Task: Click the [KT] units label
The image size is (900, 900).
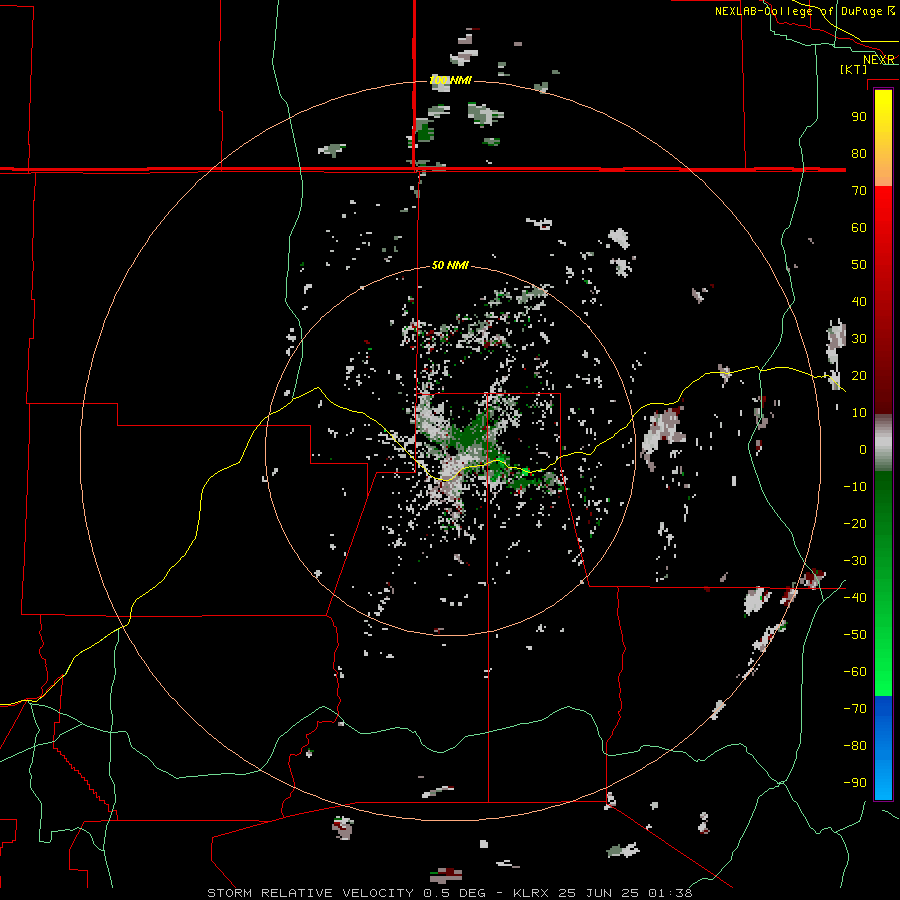Action: [854, 69]
